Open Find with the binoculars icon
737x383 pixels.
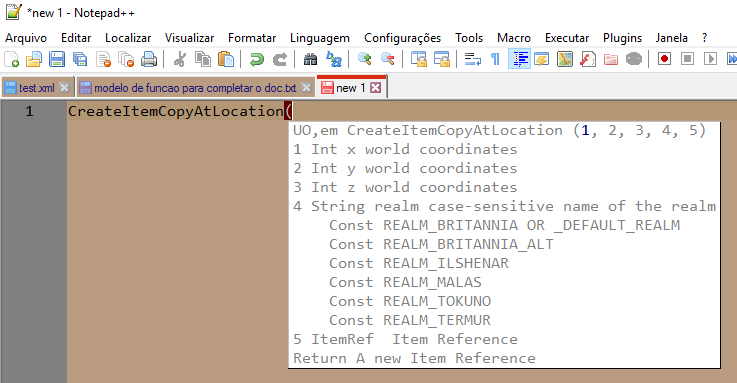(310, 59)
